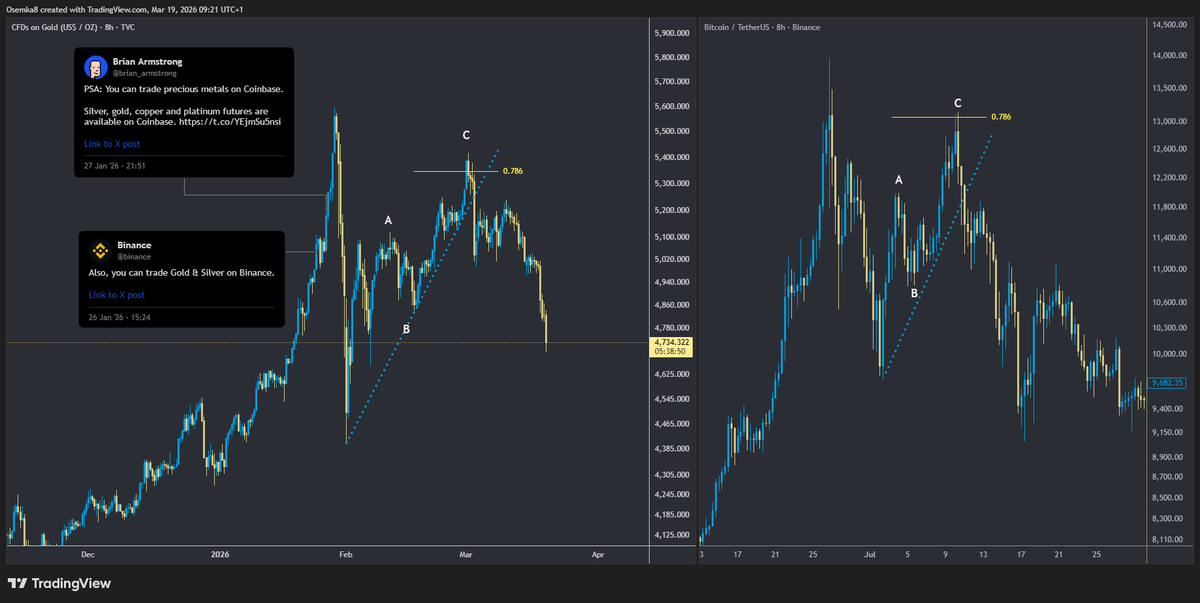Click Brian Armstrong's profile avatar
The width and height of the screenshot is (1200, 603).
coord(96,67)
